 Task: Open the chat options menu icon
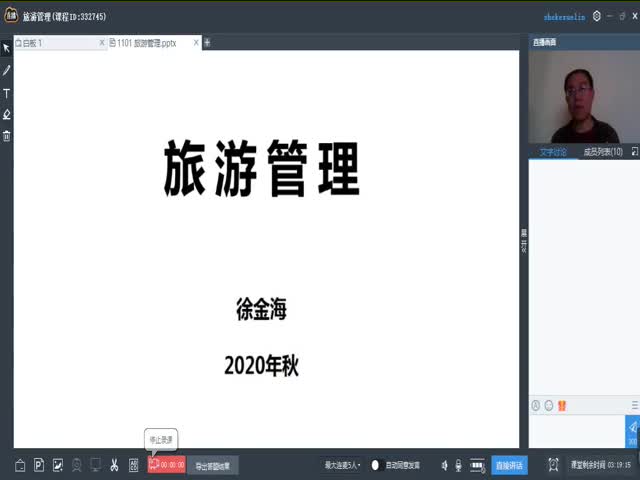coord(635,405)
